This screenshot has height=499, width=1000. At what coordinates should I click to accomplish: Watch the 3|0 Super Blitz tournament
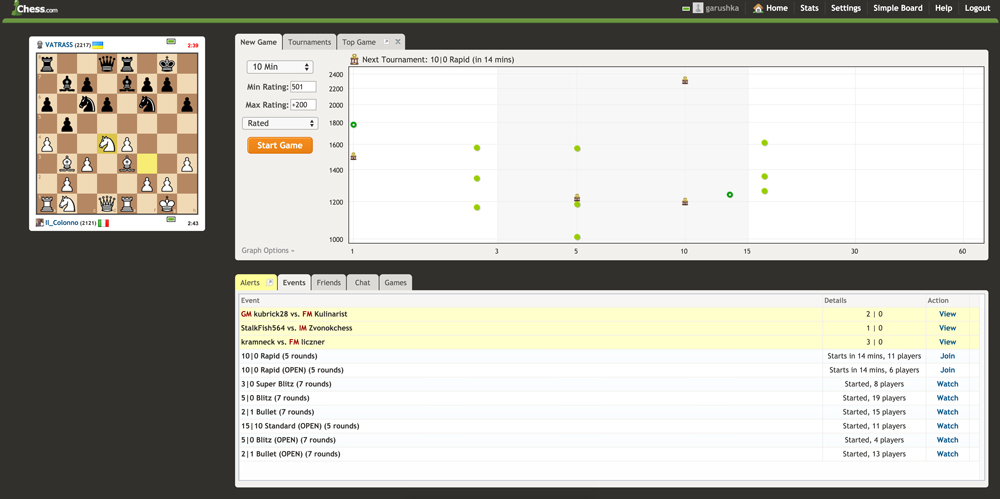tap(947, 384)
